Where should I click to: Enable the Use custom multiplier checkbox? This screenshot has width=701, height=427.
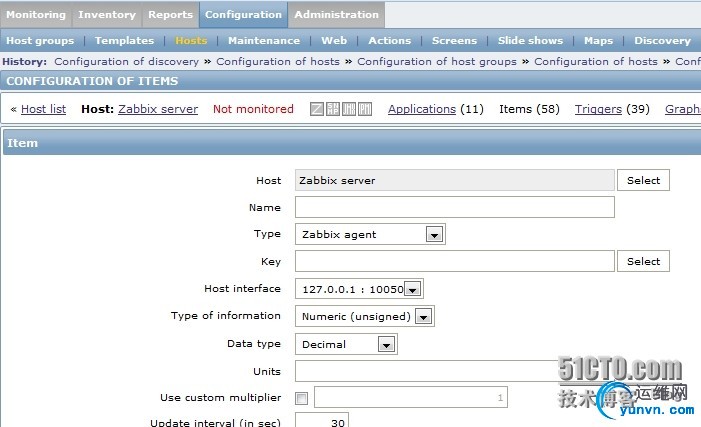[x=302, y=398]
